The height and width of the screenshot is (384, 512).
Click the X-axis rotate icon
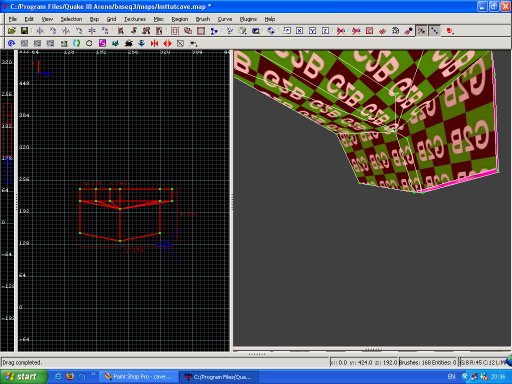point(53,31)
